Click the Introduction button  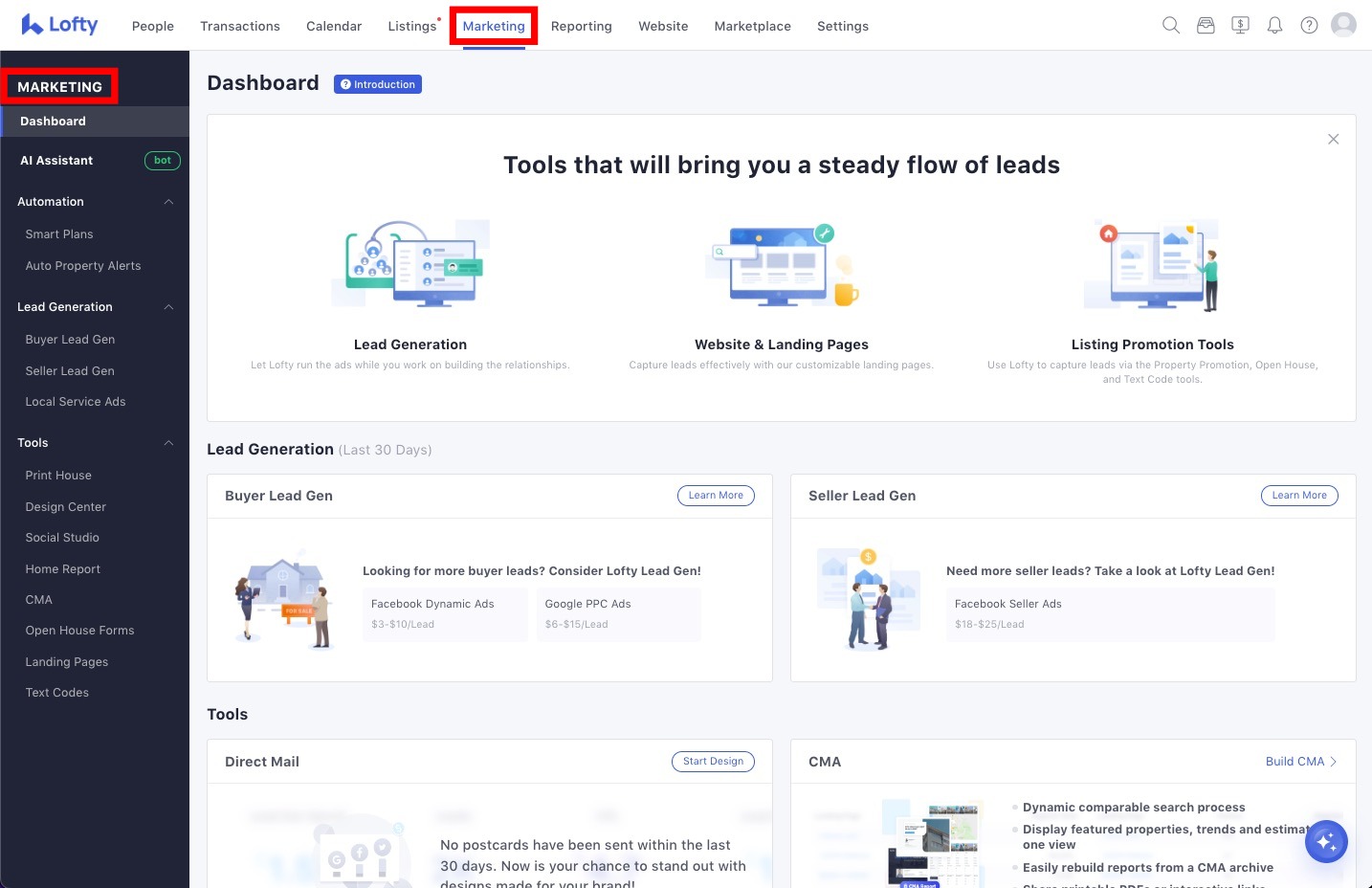pyautogui.click(x=378, y=84)
